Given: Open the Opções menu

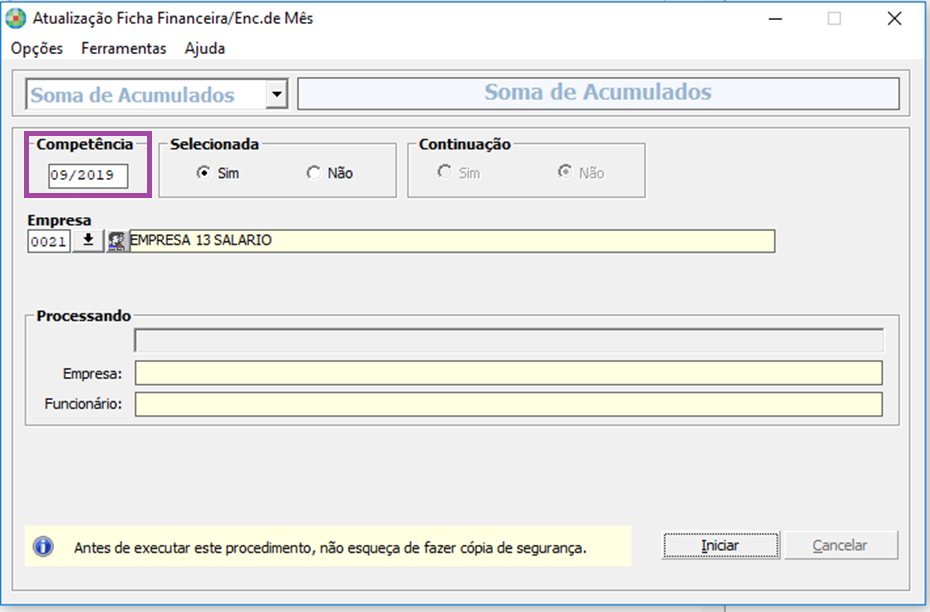Looking at the screenshot, I should (x=37, y=49).
